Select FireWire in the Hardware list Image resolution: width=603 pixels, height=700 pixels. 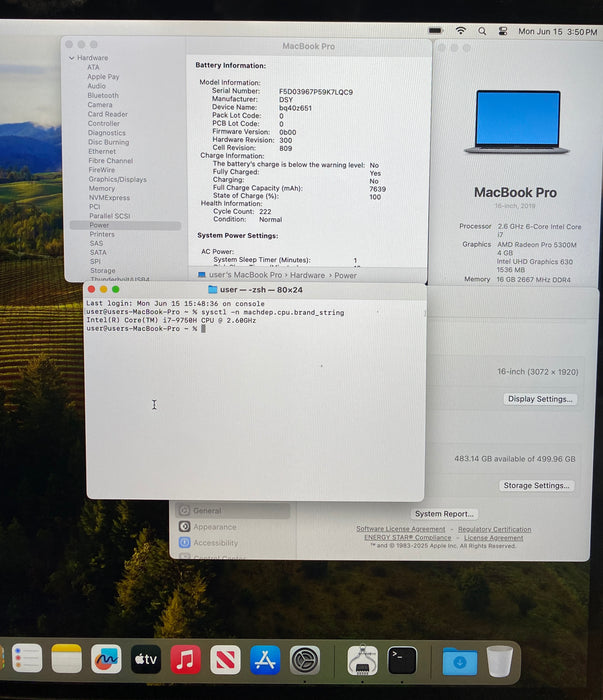point(102,170)
